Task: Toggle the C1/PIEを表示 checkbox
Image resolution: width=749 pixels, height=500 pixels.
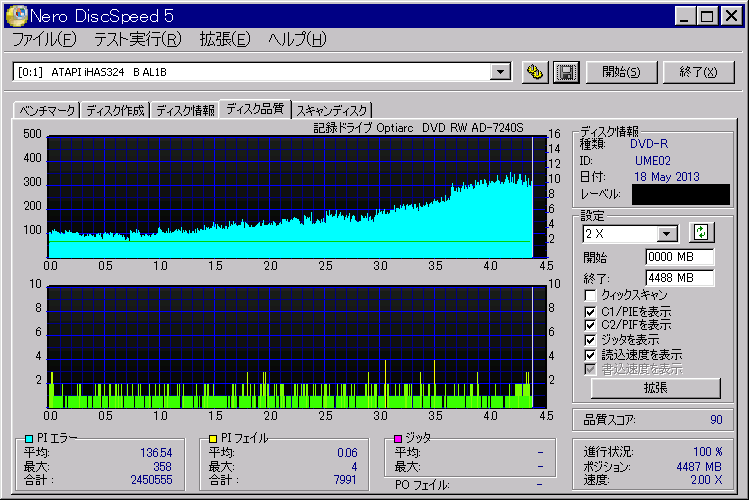Action: [x=590, y=312]
